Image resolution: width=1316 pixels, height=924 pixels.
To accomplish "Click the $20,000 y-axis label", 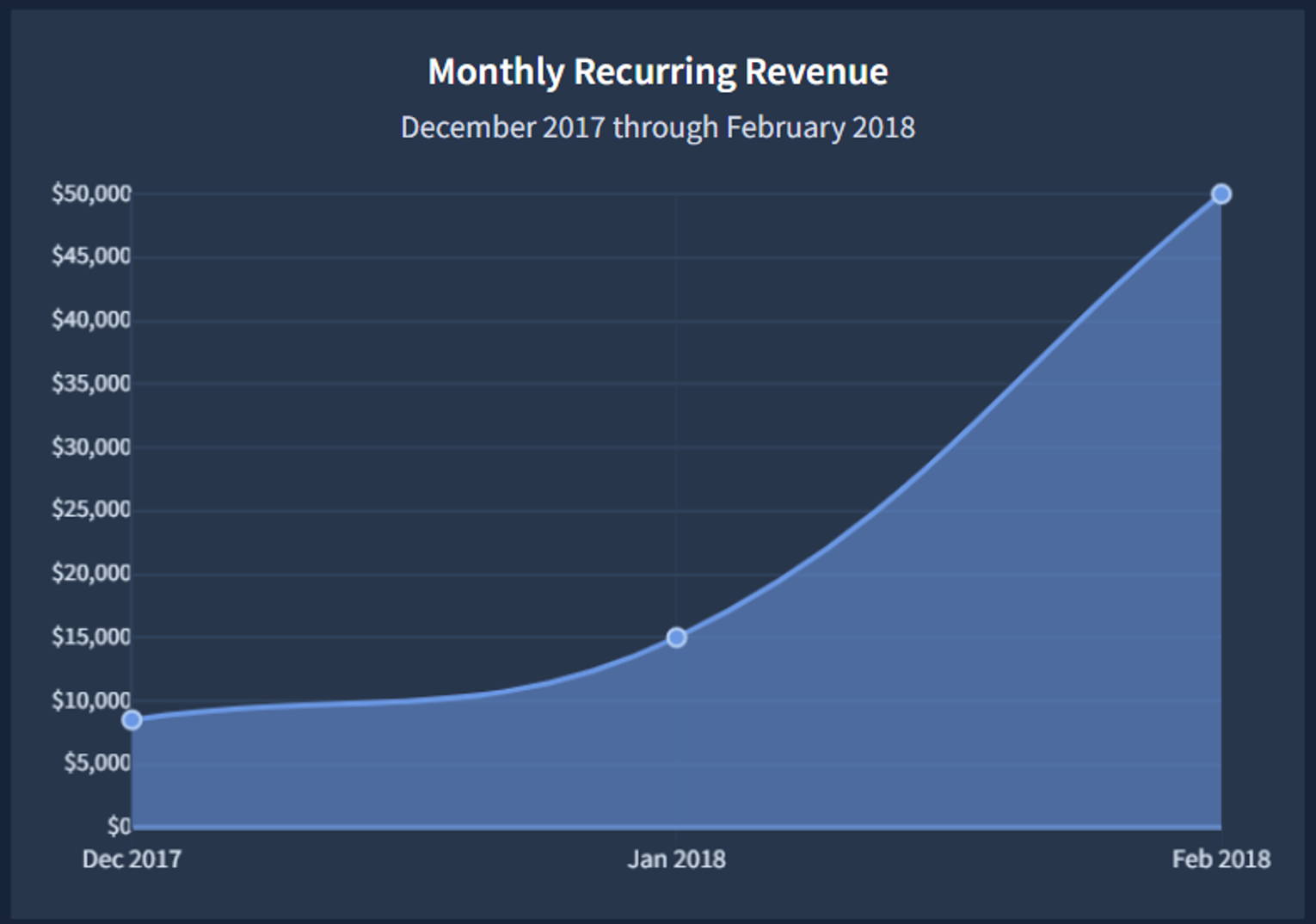I will (x=91, y=573).
